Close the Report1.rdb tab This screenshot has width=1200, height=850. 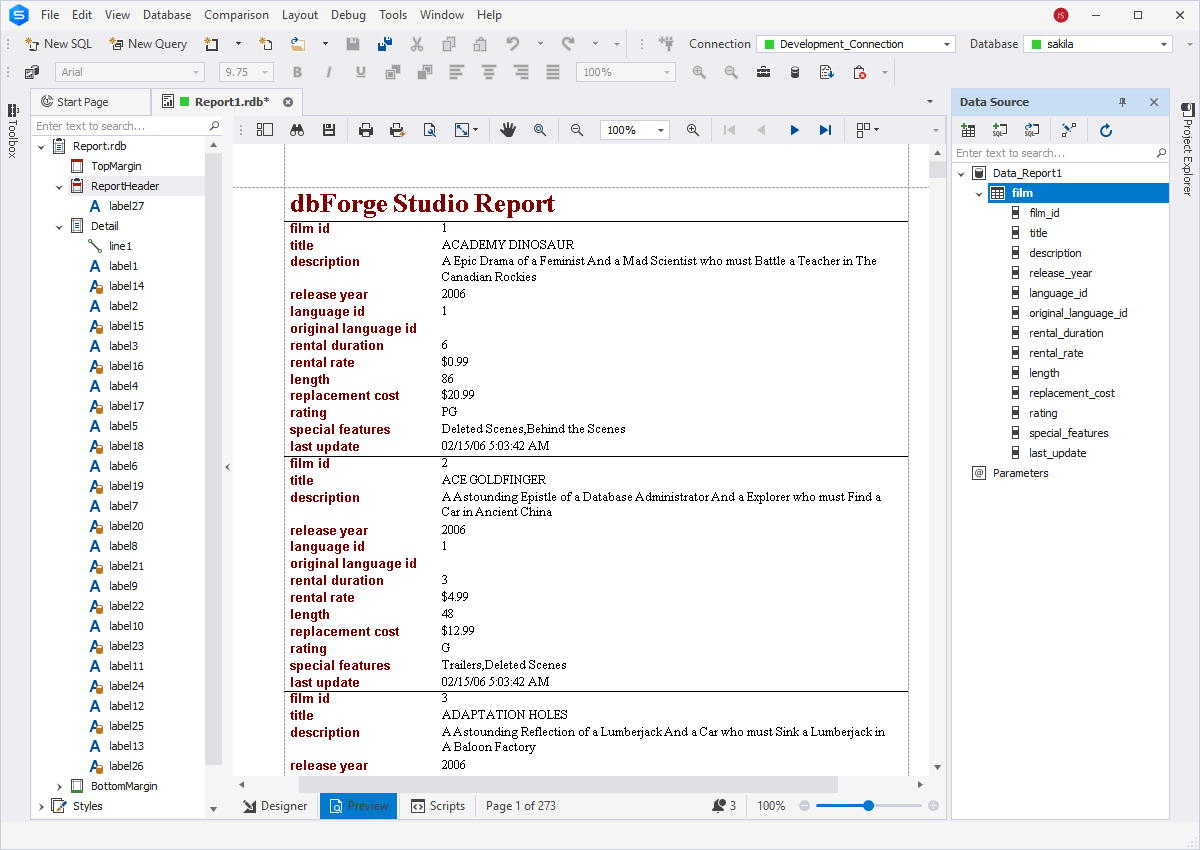coord(288,102)
